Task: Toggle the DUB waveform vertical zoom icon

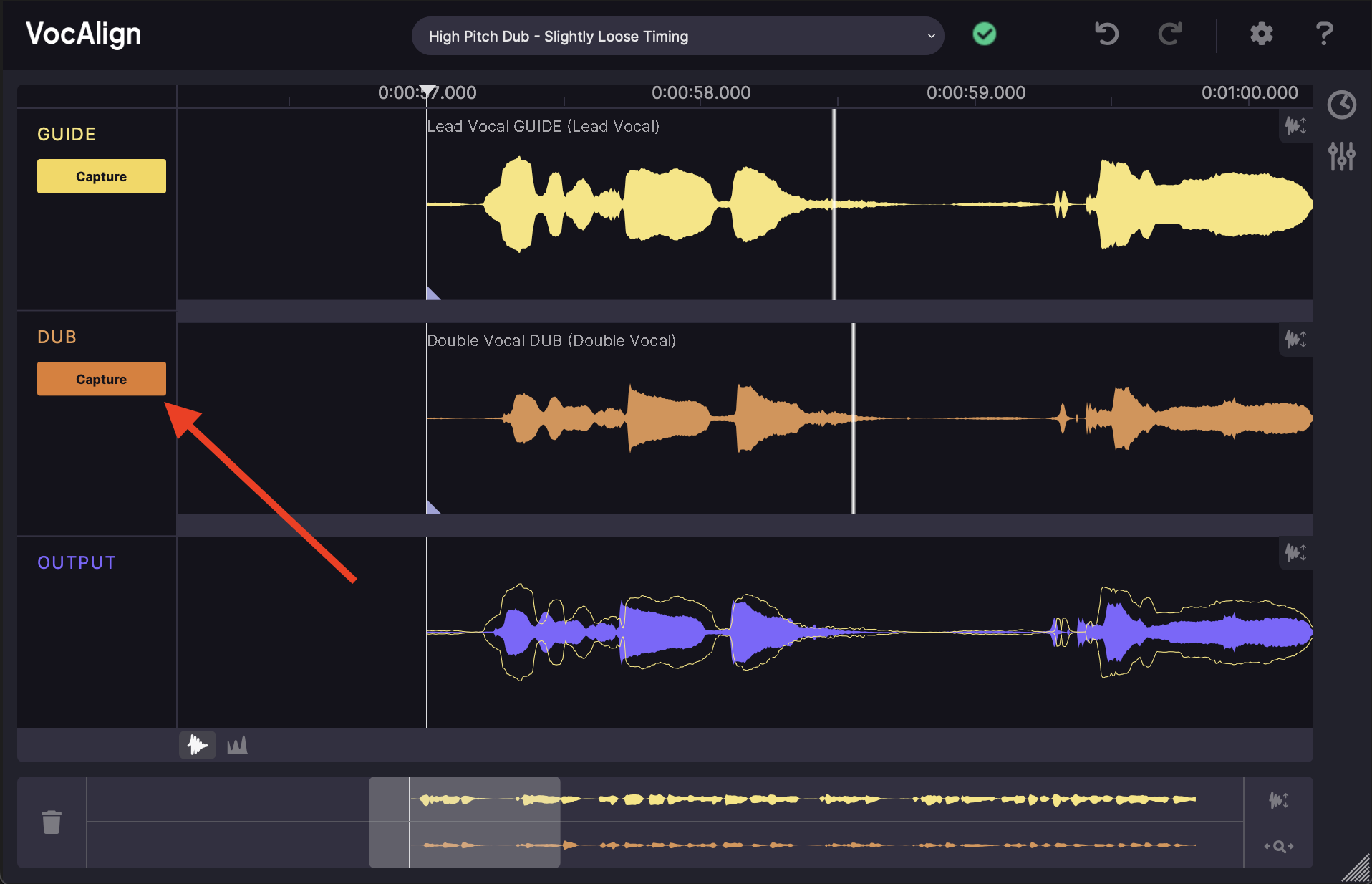Action: pos(1295,339)
